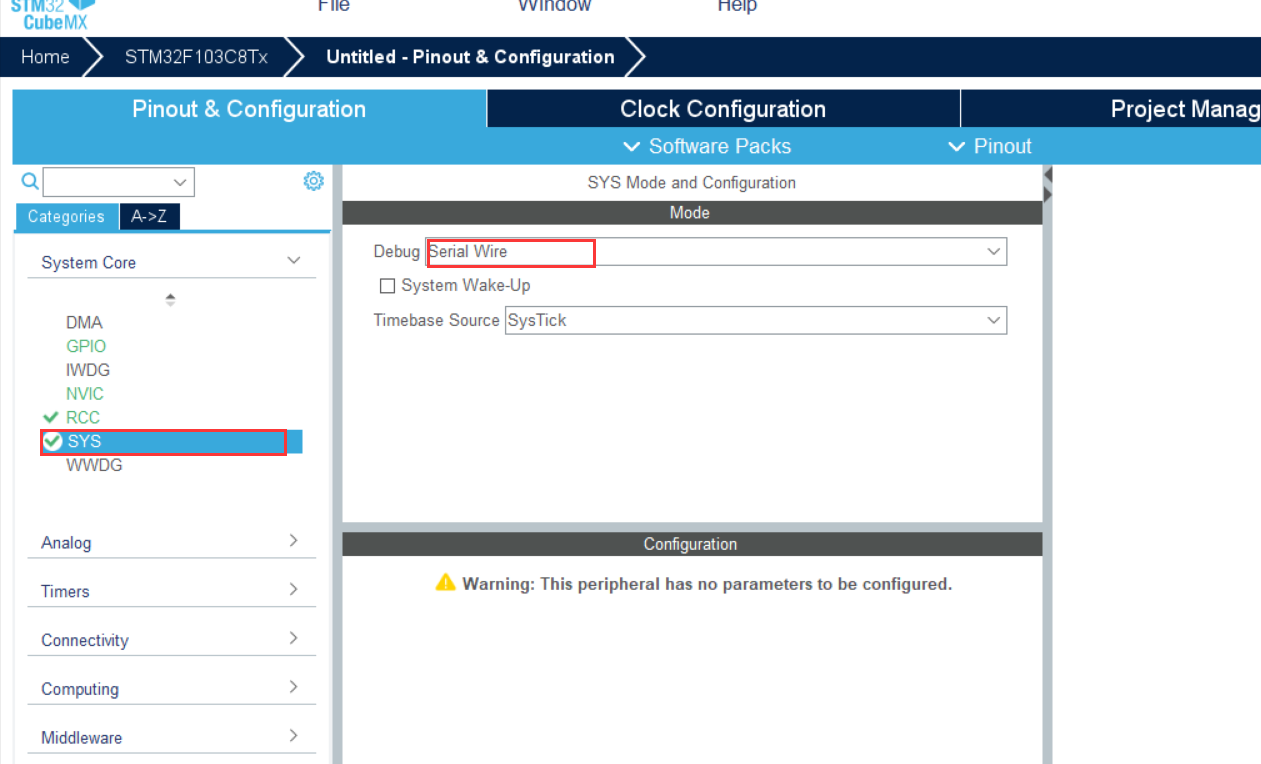The image size is (1261, 764).
Task: Select DMA in System Core list
Action: [x=84, y=322]
